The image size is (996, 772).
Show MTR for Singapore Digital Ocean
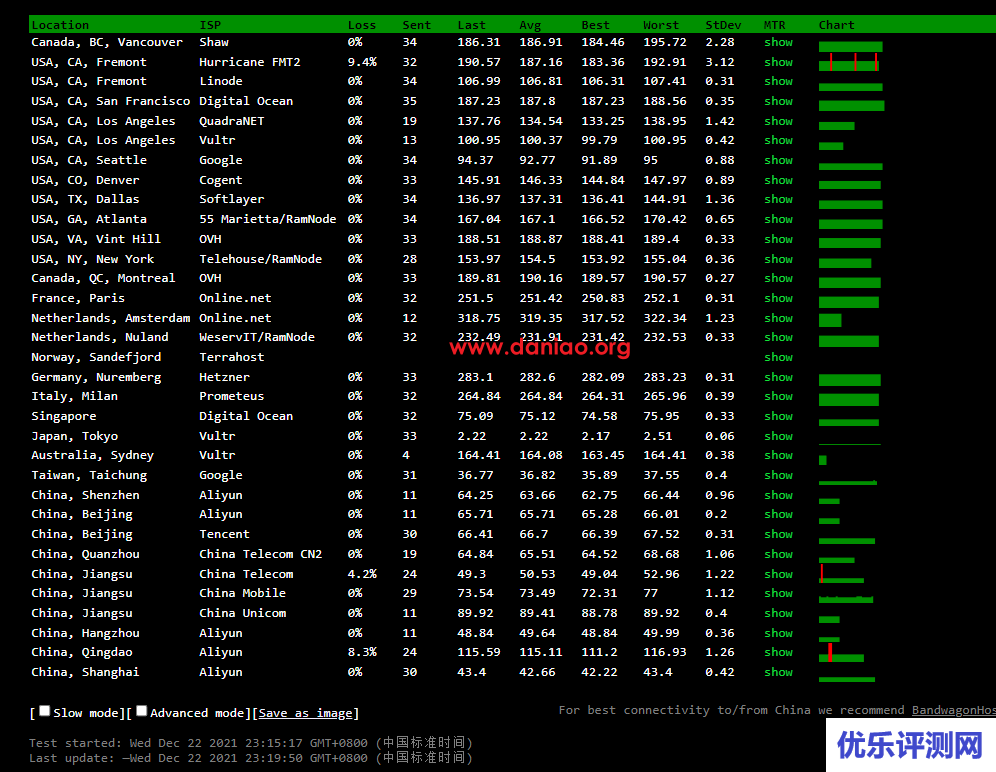pyautogui.click(x=778, y=416)
